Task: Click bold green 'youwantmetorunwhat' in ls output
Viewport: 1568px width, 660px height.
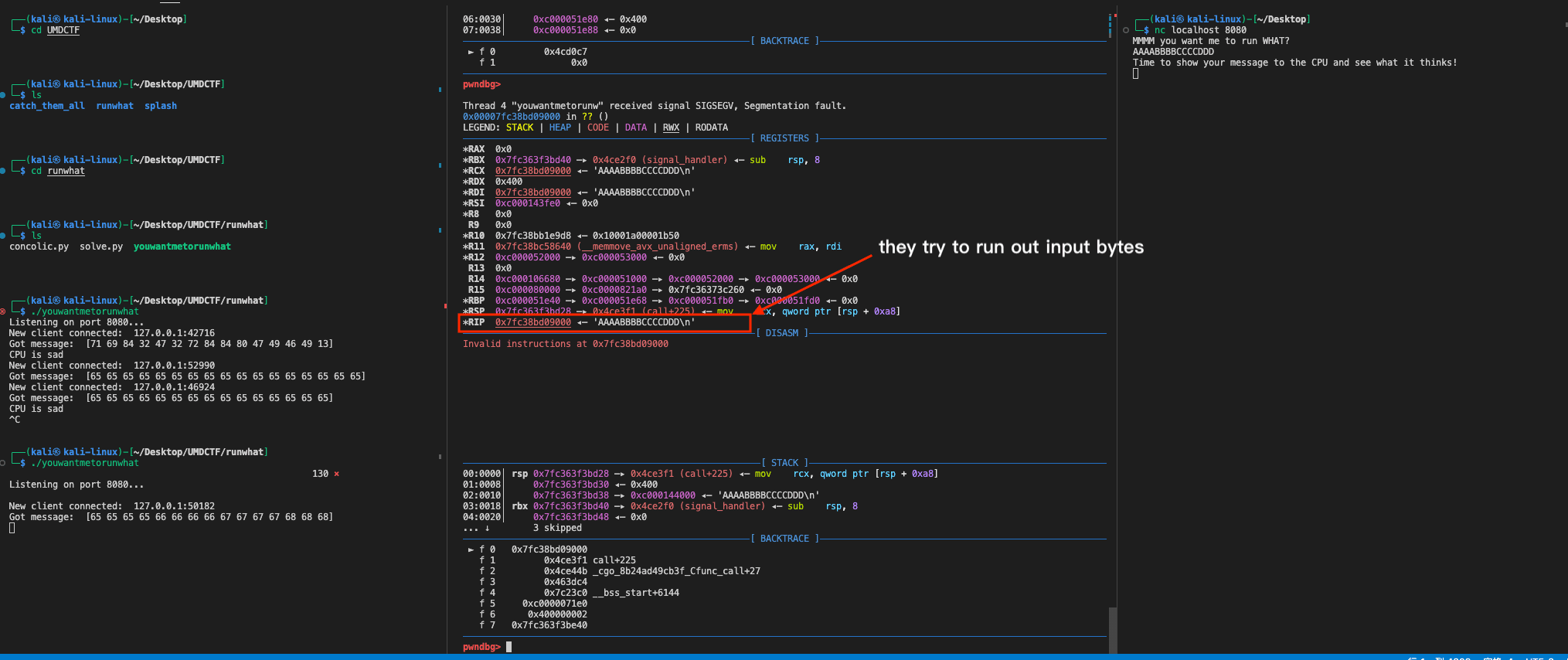Action: tap(182, 247)
